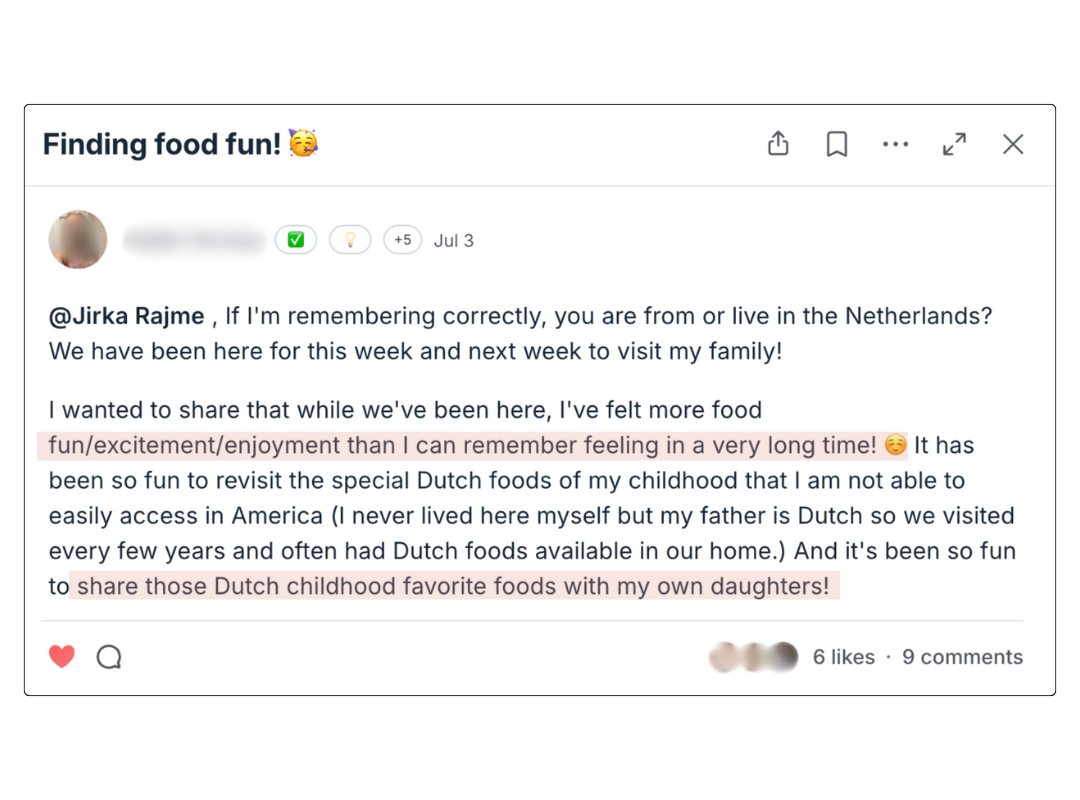1080x800 pixels.
Task: Click the blurred liker avatars near the like count
Action: coord(753,657)
